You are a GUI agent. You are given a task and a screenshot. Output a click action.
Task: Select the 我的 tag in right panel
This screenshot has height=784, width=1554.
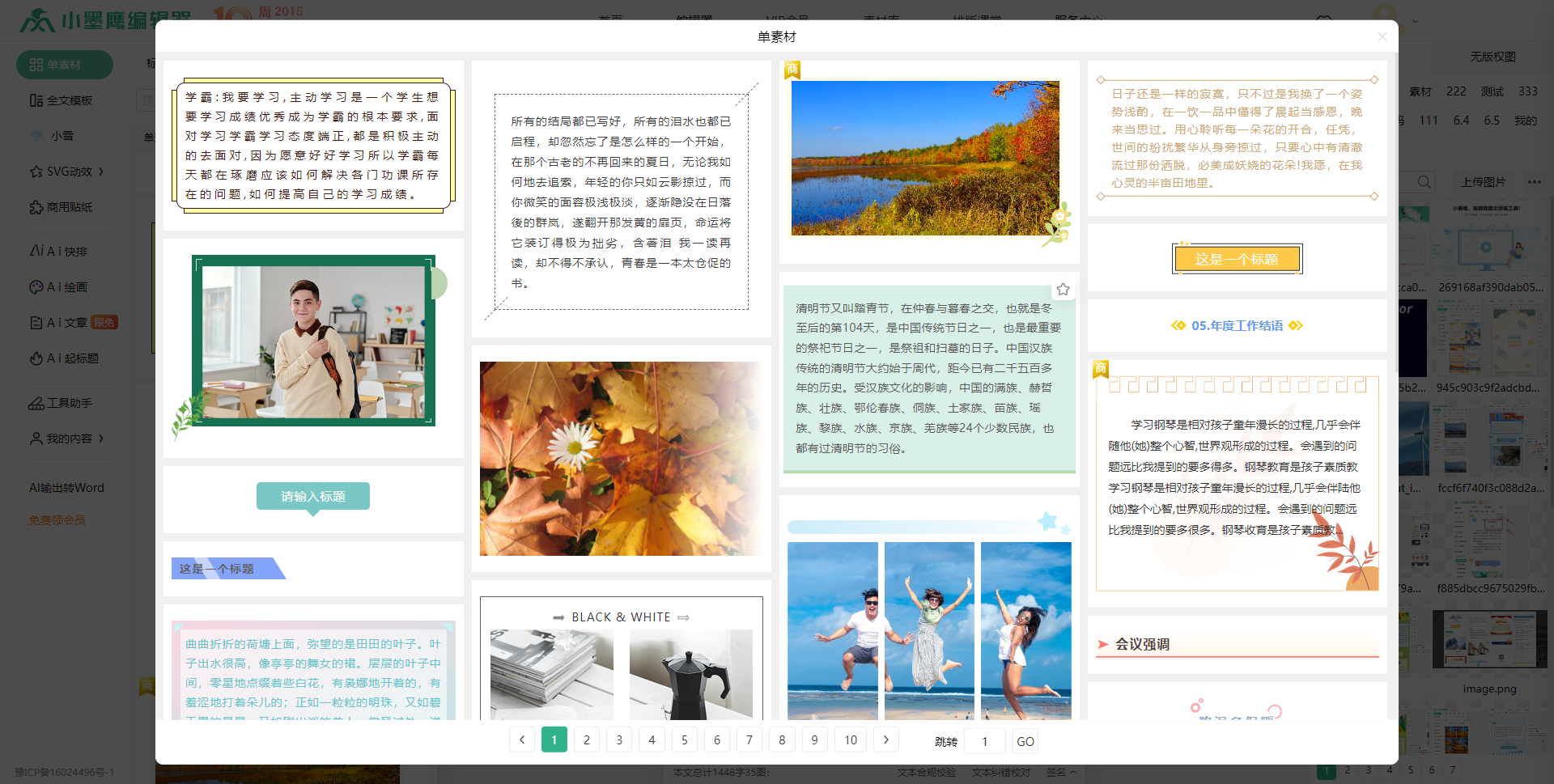[x=1526, y=121]
